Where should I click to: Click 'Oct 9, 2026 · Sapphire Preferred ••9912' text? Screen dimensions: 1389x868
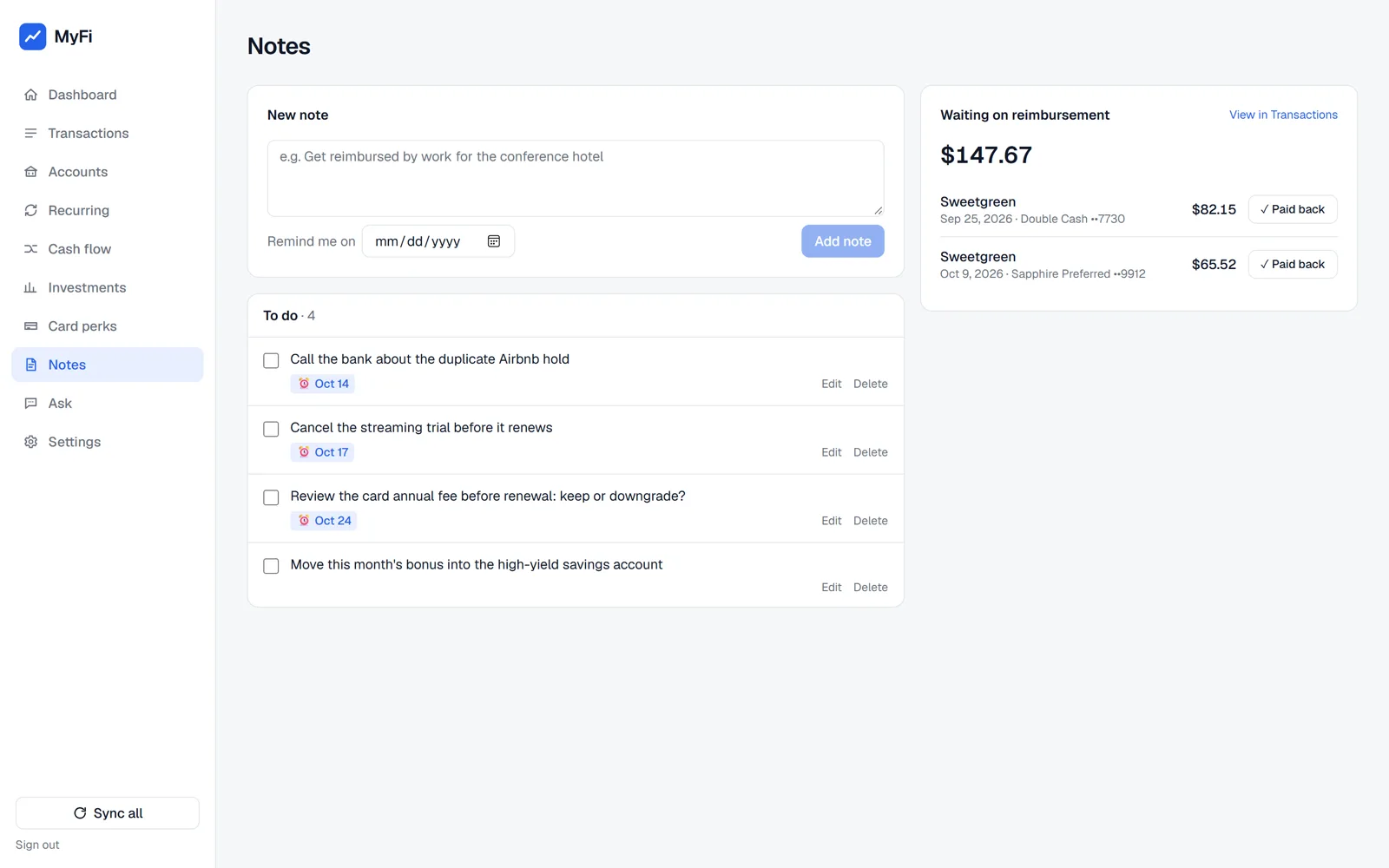click(x=1043, y=273)
